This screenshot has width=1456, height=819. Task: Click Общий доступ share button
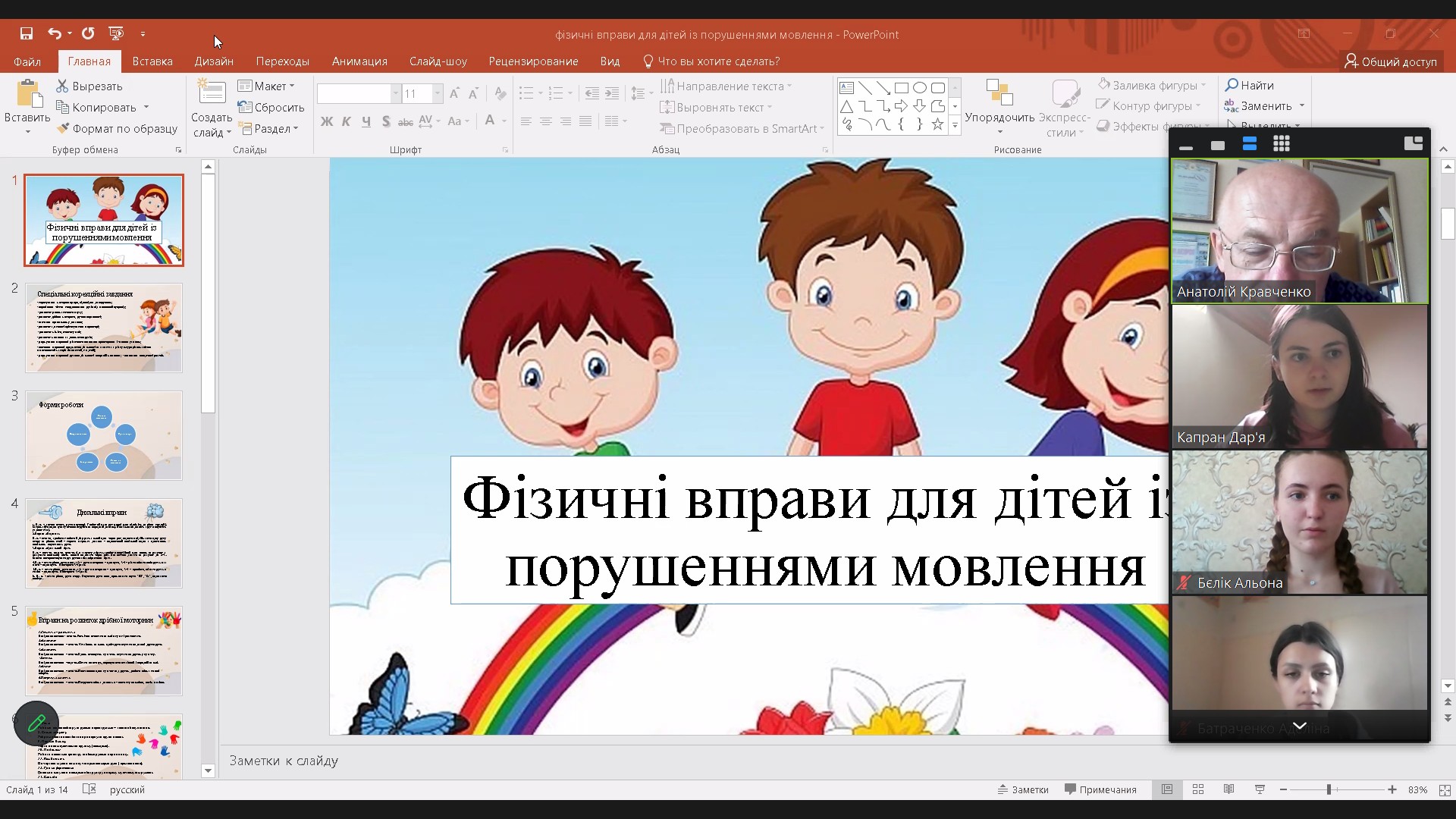coord(1391,61)
